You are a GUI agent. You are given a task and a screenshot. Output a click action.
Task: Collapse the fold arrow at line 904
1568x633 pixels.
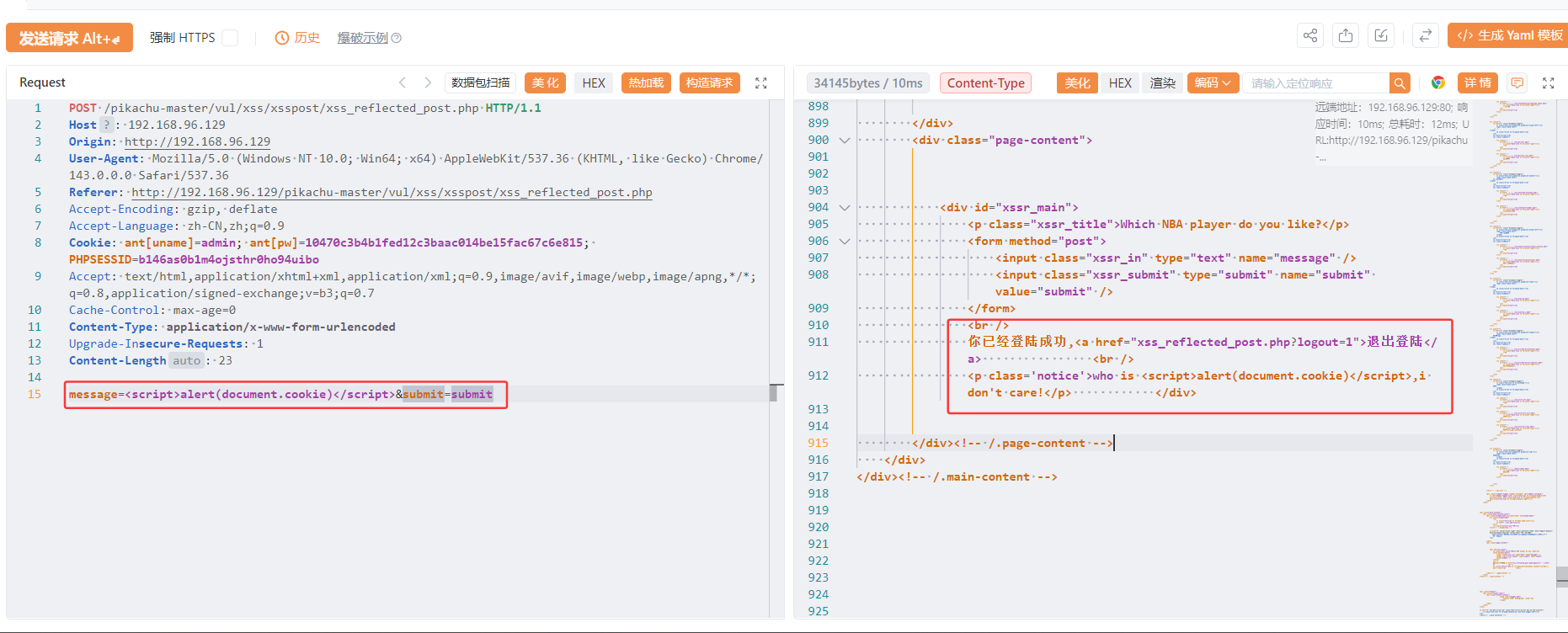click(x=845, y=208)
